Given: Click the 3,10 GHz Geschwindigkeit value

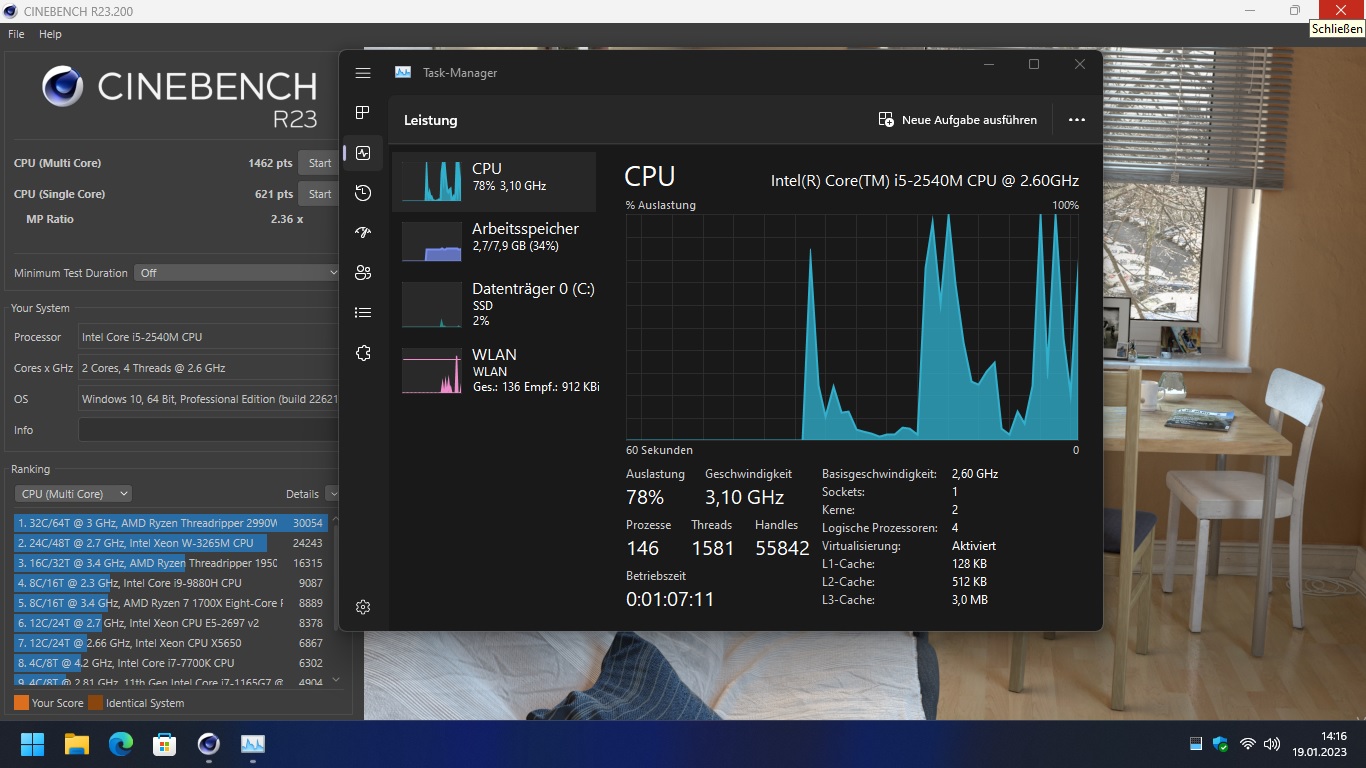Looking at the screenshot, I should (x=744, y=497).
